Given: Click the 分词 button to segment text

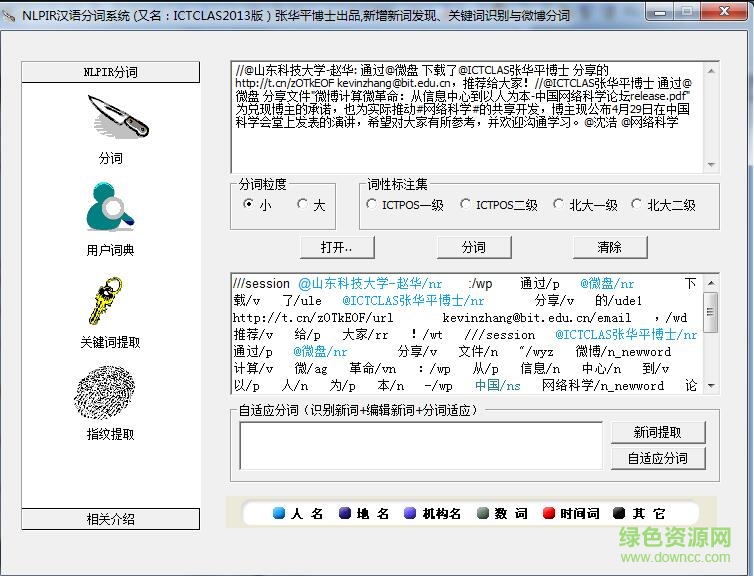Looking at the screenshot, I should (x=474, y=247).
